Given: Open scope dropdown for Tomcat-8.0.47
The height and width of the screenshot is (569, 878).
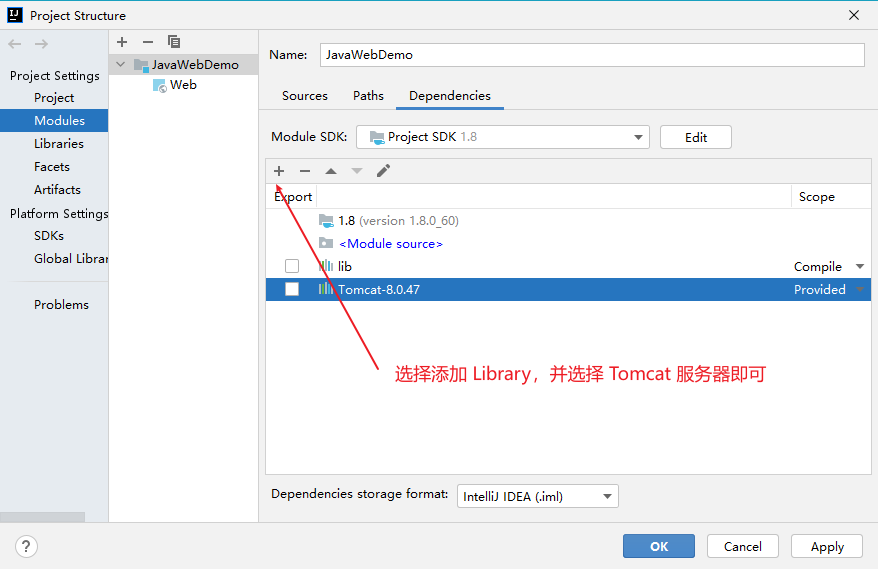Looking at the screenshot, I should [x=860, y=290].
